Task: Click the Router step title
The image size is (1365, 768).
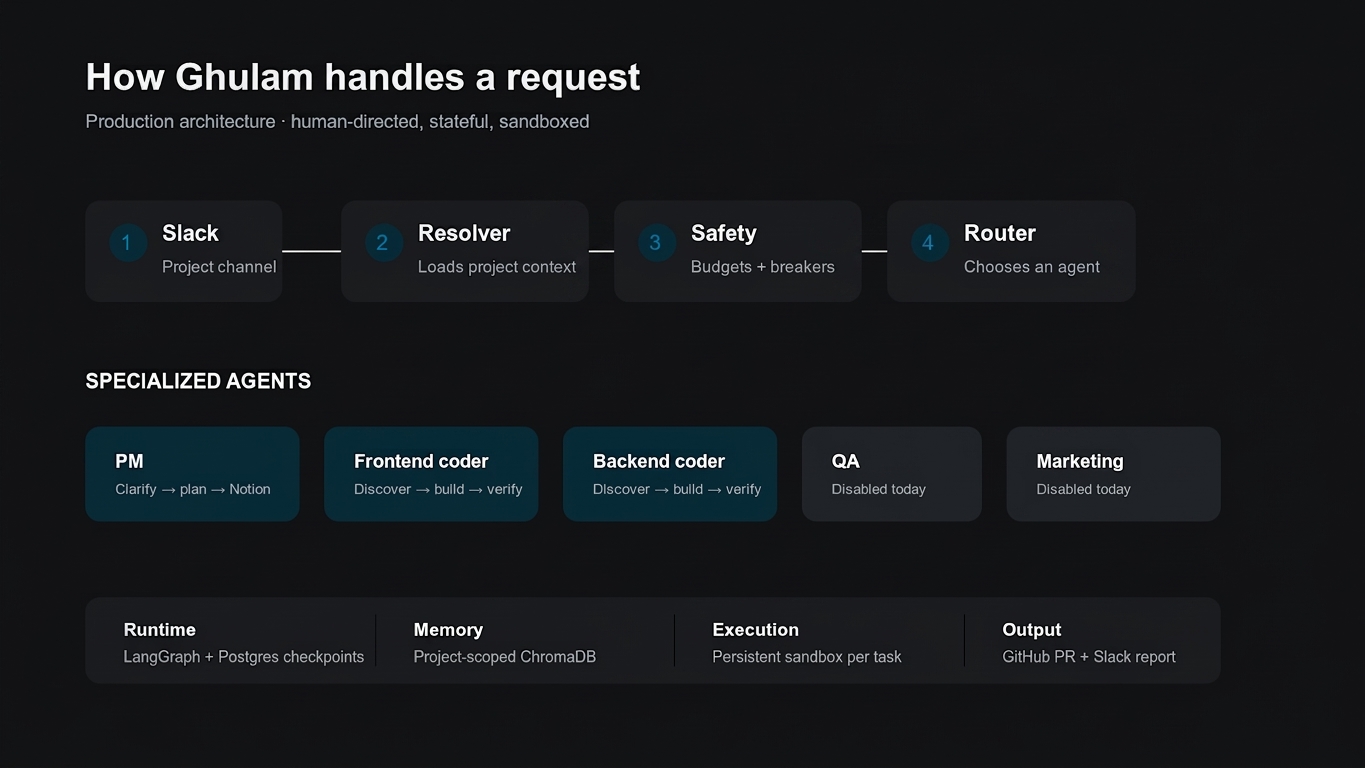Action: pos(1000,233)
